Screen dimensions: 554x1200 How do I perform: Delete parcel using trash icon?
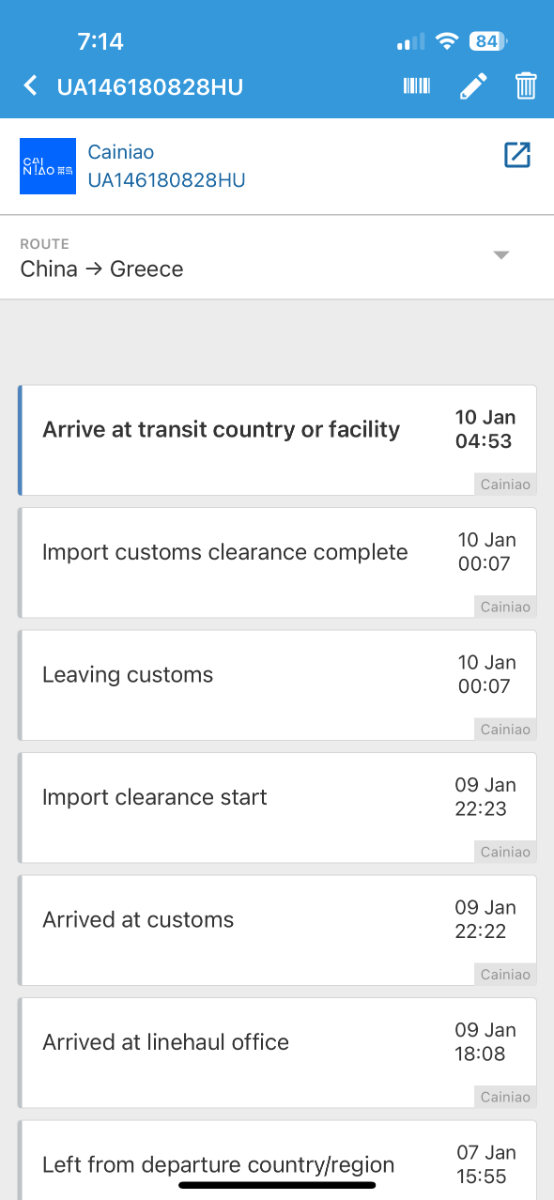coord(526,86)
